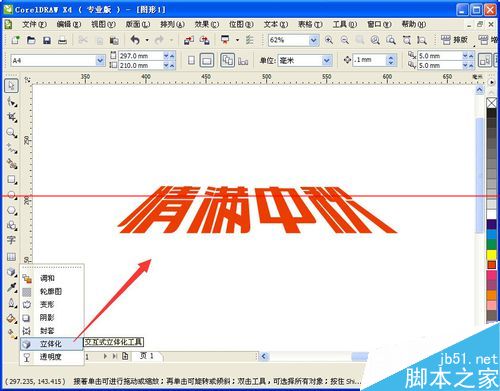This screenshot has height=391, width=500.
Task: Select the Text tool
Action: (11, 241)
